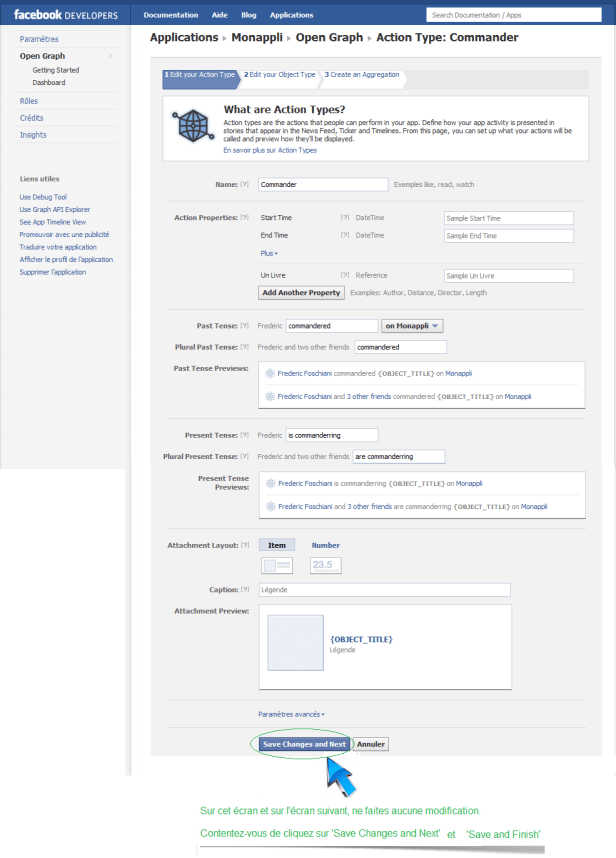Click the Caption input field
616x858 pixels.
[x=384, y=590]
